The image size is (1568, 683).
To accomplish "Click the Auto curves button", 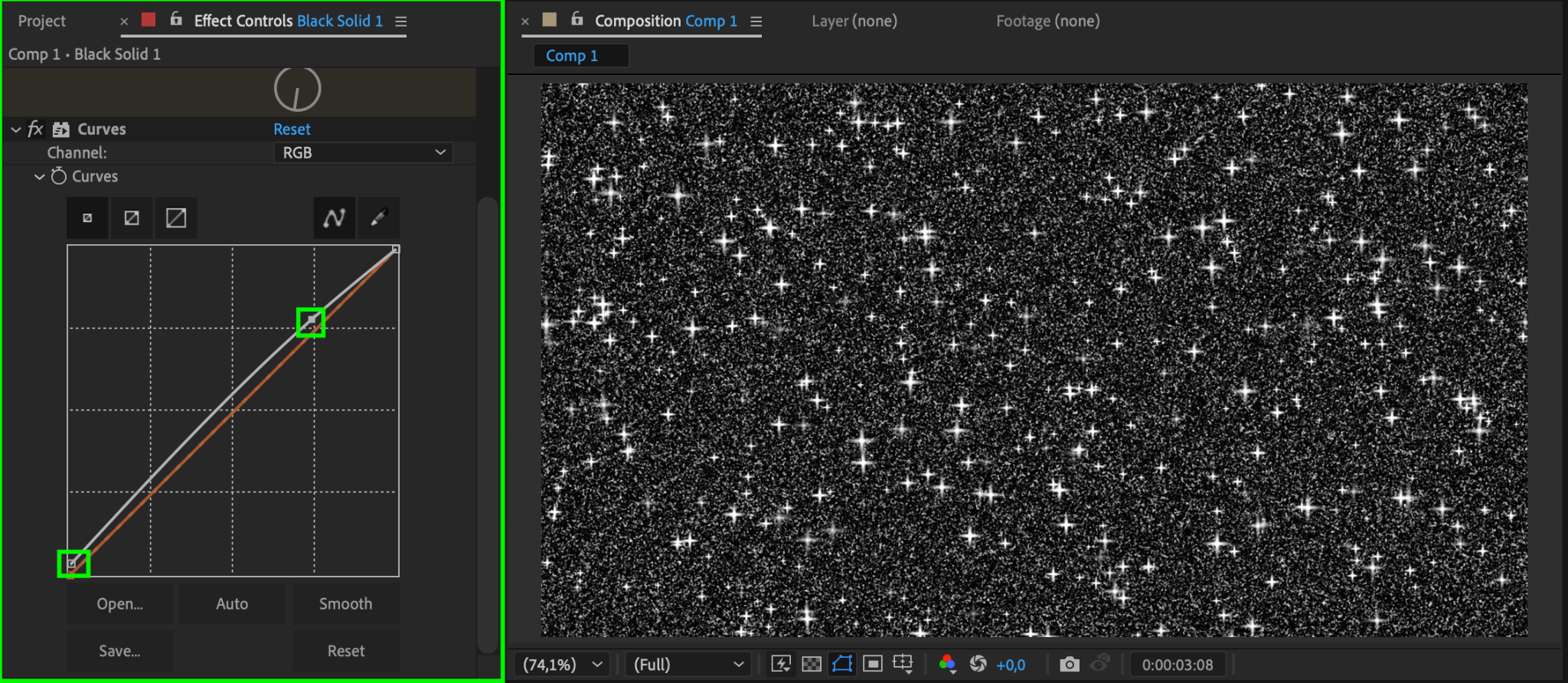I will 232,604.
